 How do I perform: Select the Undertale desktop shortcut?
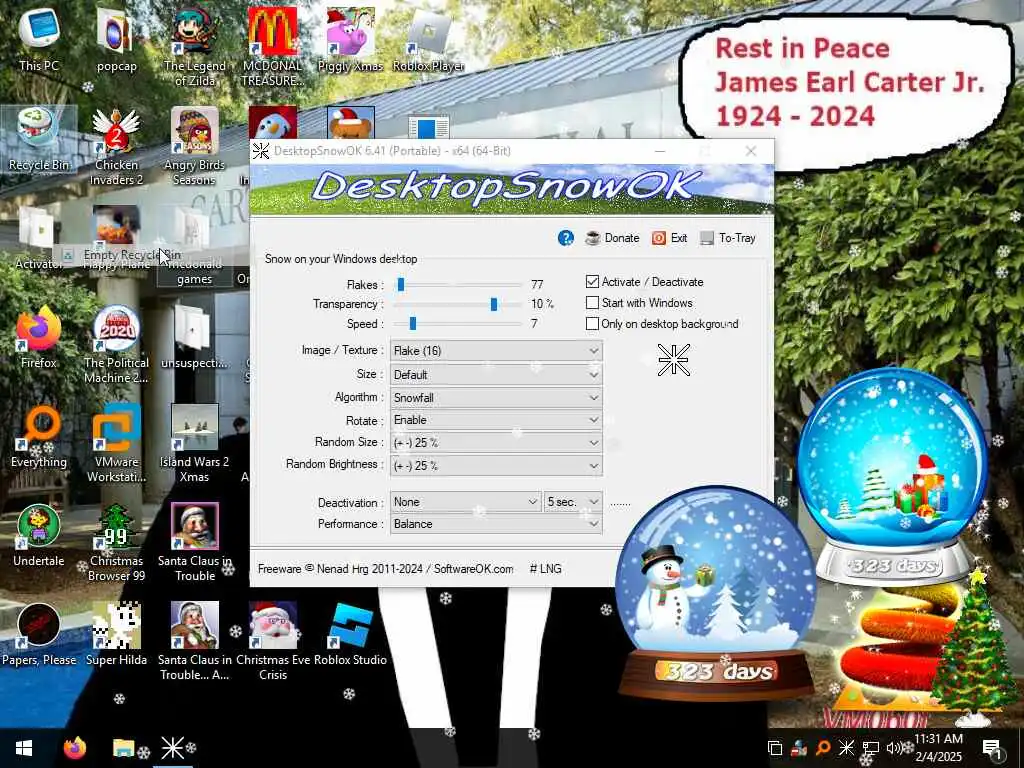[x=39, y=537]
